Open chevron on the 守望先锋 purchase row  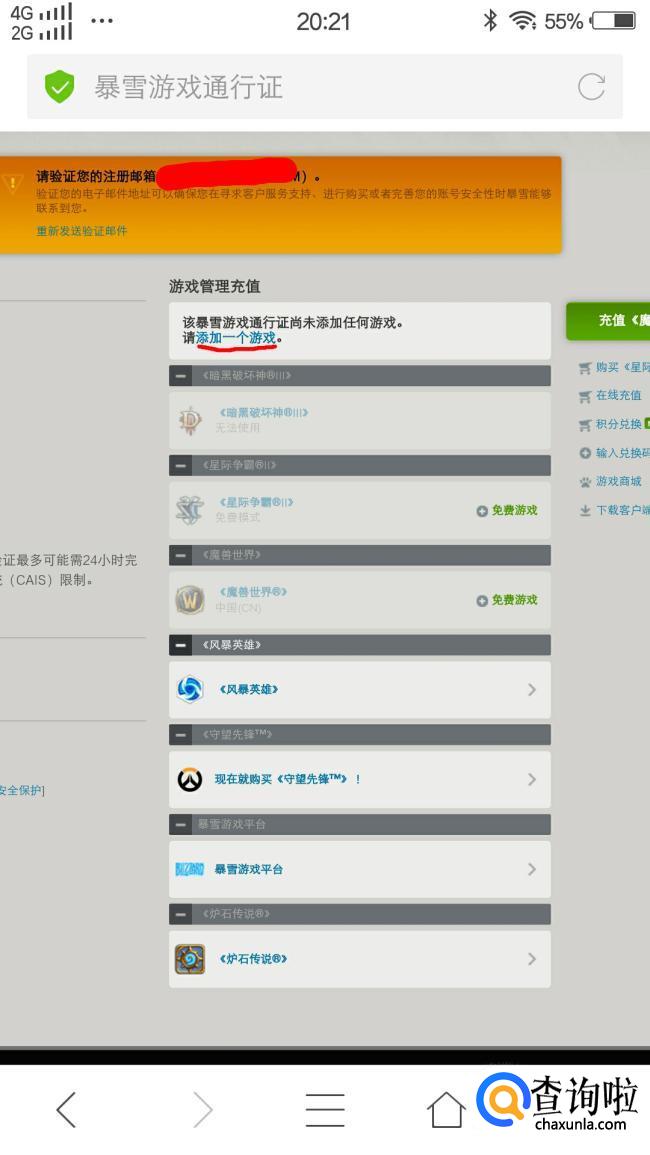pyautogui.click(x=532, y=779)
